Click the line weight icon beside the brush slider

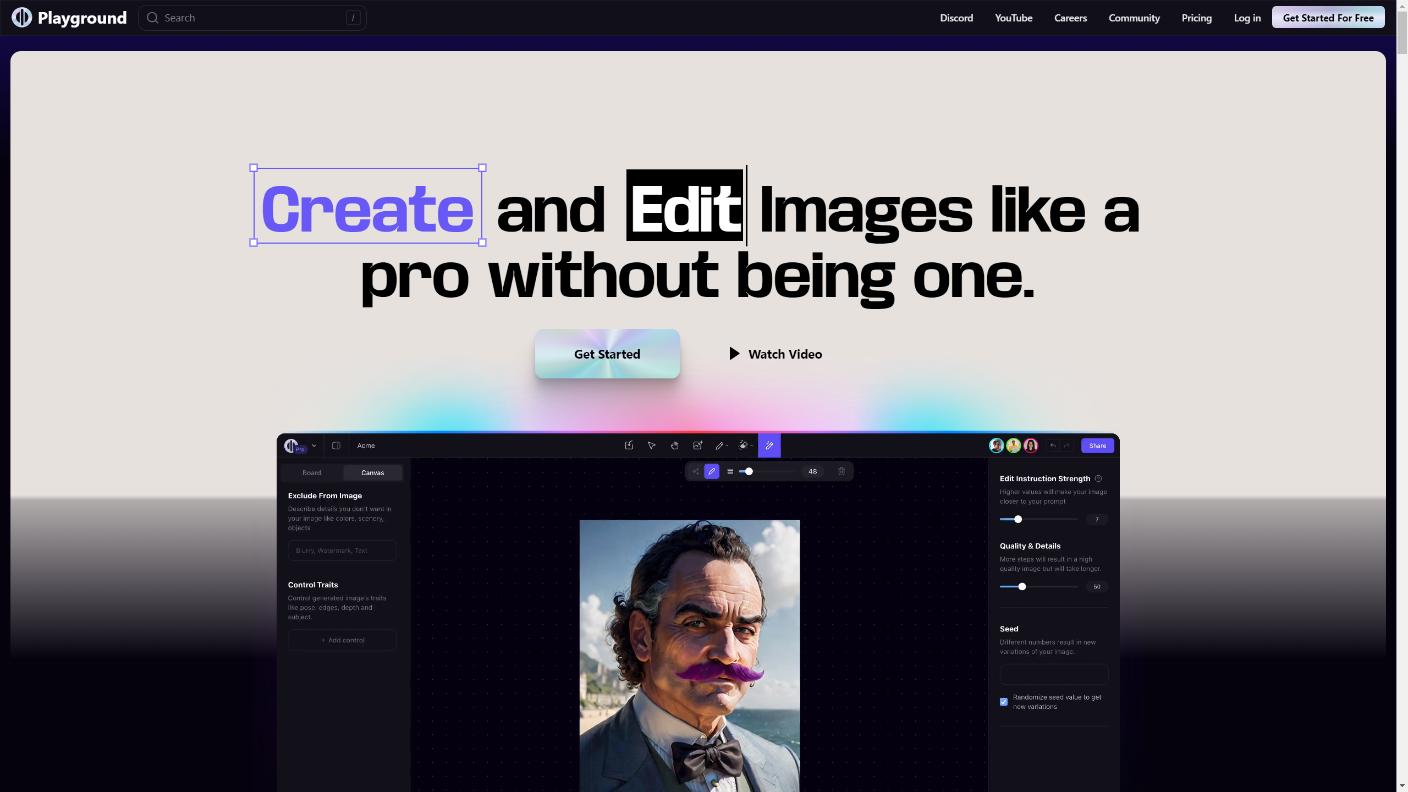(x=730, y=471)
